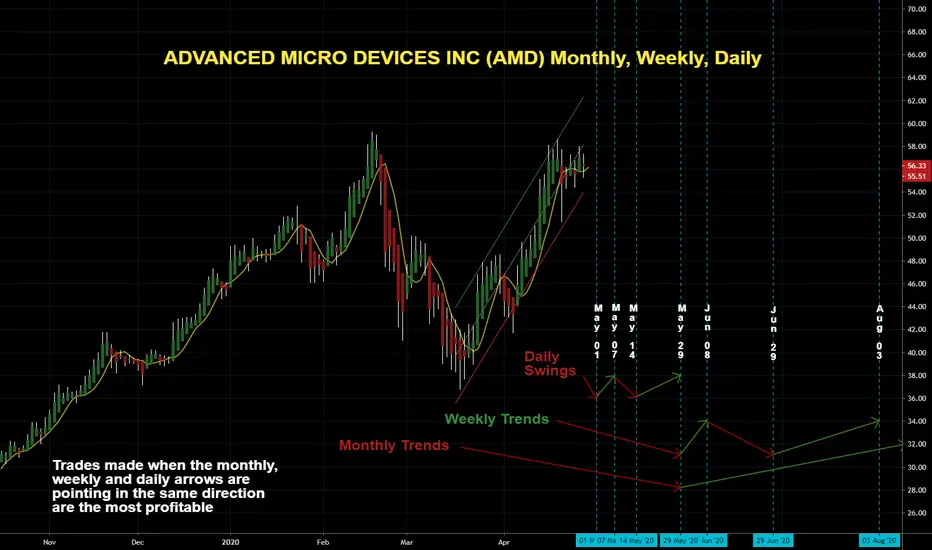The height and width of the screenshot is (550, 932).
Task: Click the '29 May '20' cyan date tag
Action: 681,540
